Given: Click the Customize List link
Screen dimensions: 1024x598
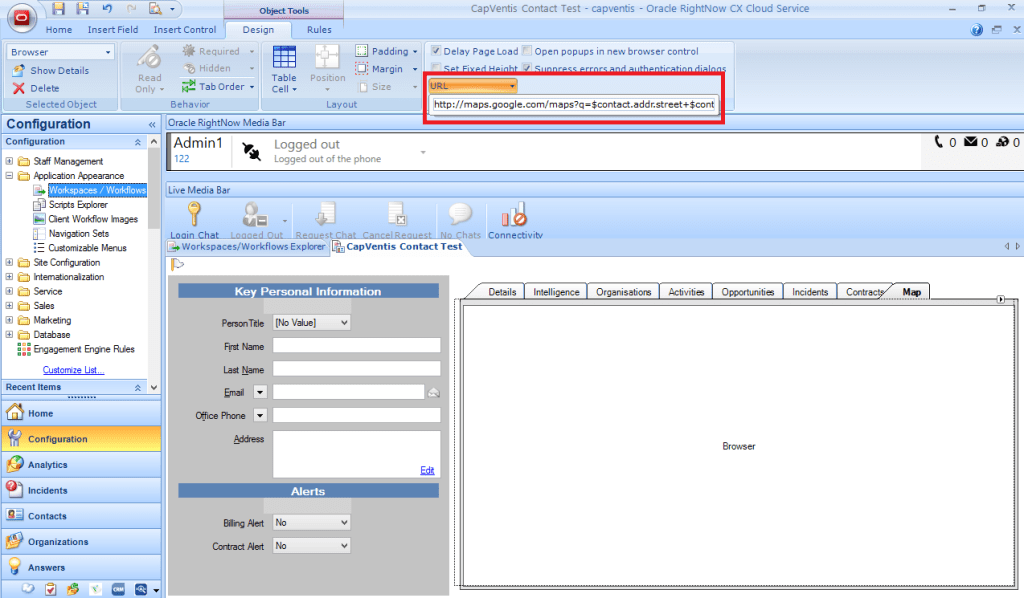Looking at the screenshot, I should coord(73,370).
